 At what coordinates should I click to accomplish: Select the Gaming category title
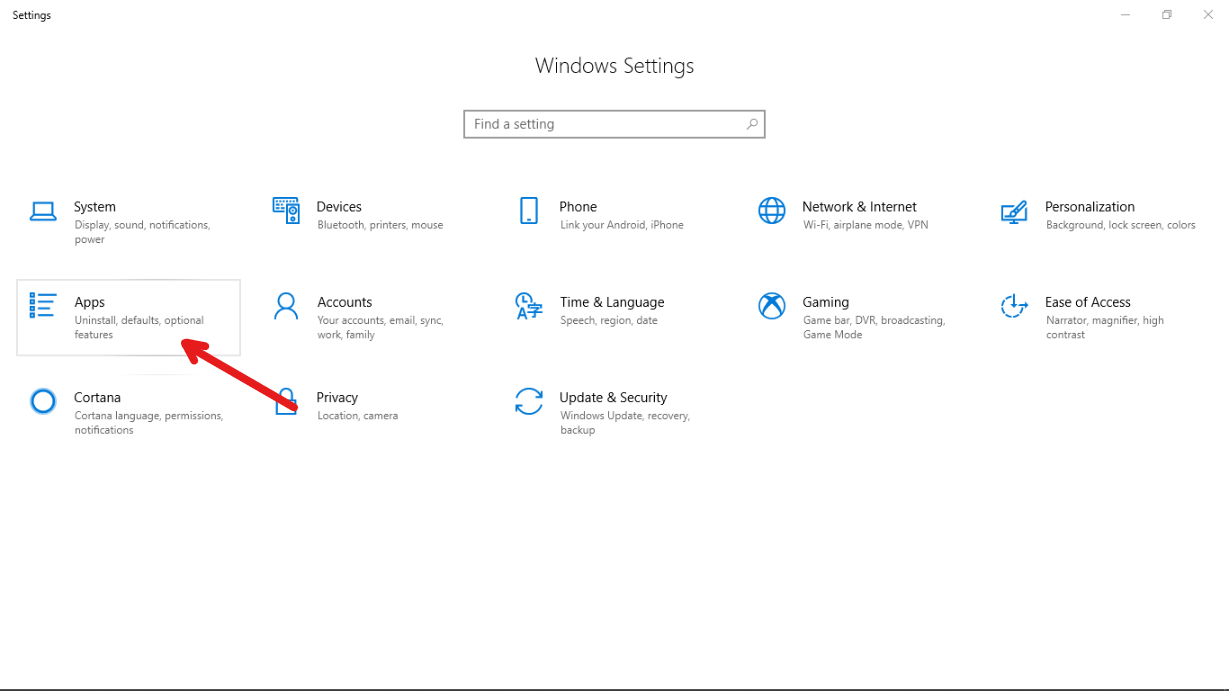tap(825, 302)
